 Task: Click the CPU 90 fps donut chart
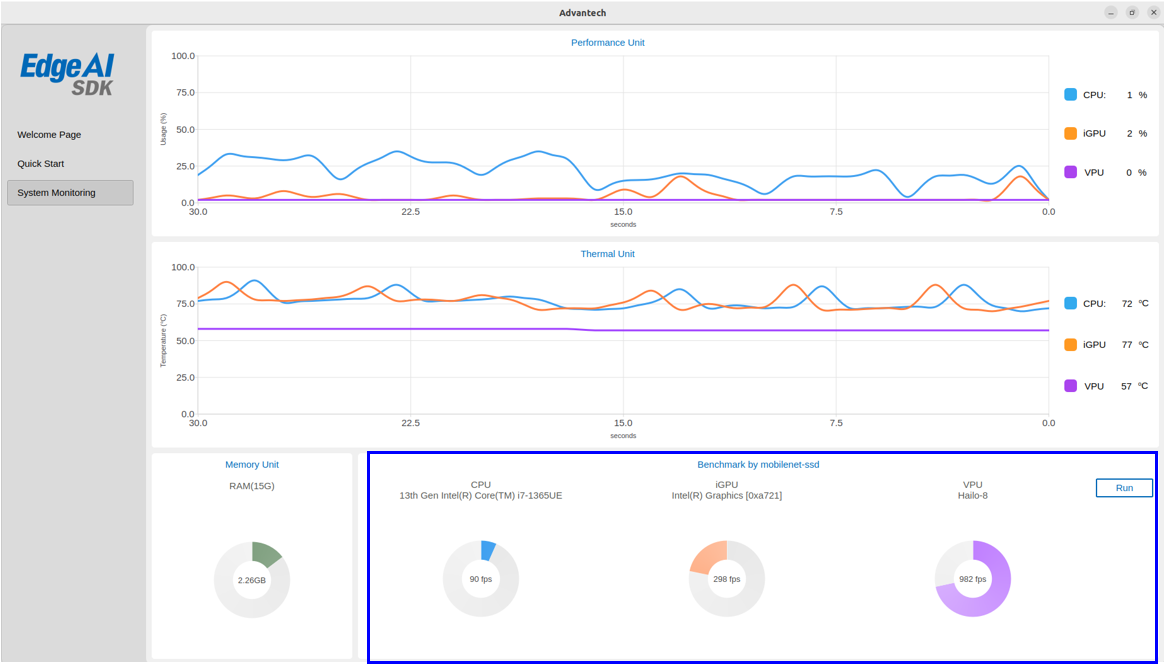481,579
